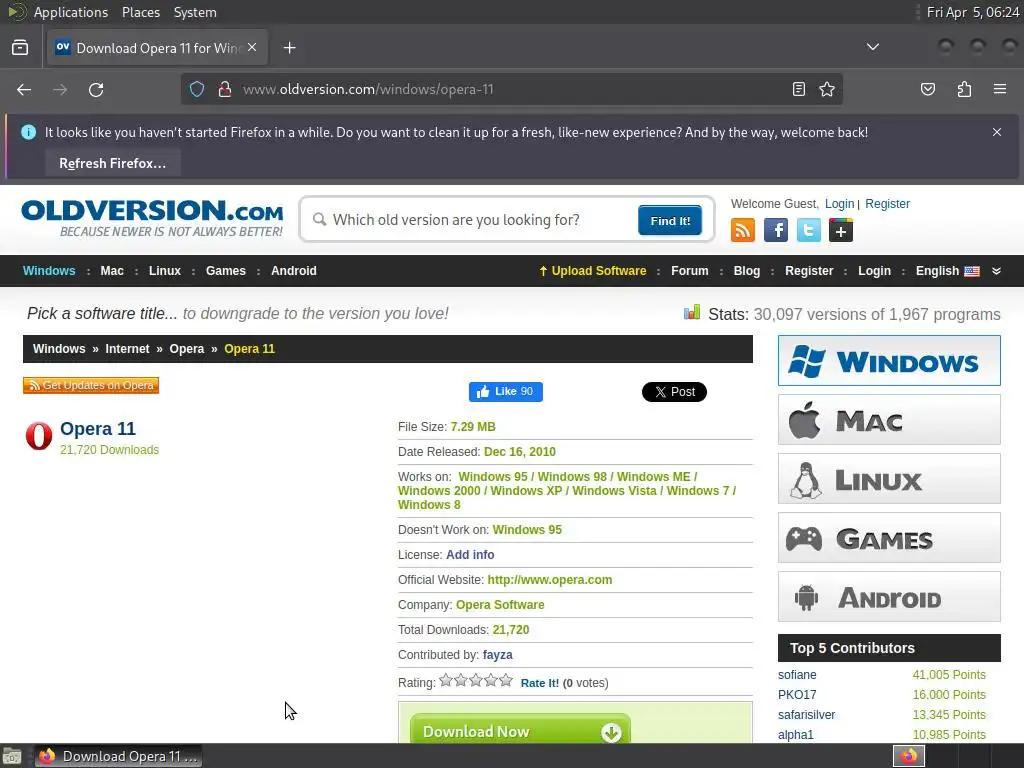The image size is (1024, 768).
Task: Open the Windows platform banner
Action: tap(889, 360)
